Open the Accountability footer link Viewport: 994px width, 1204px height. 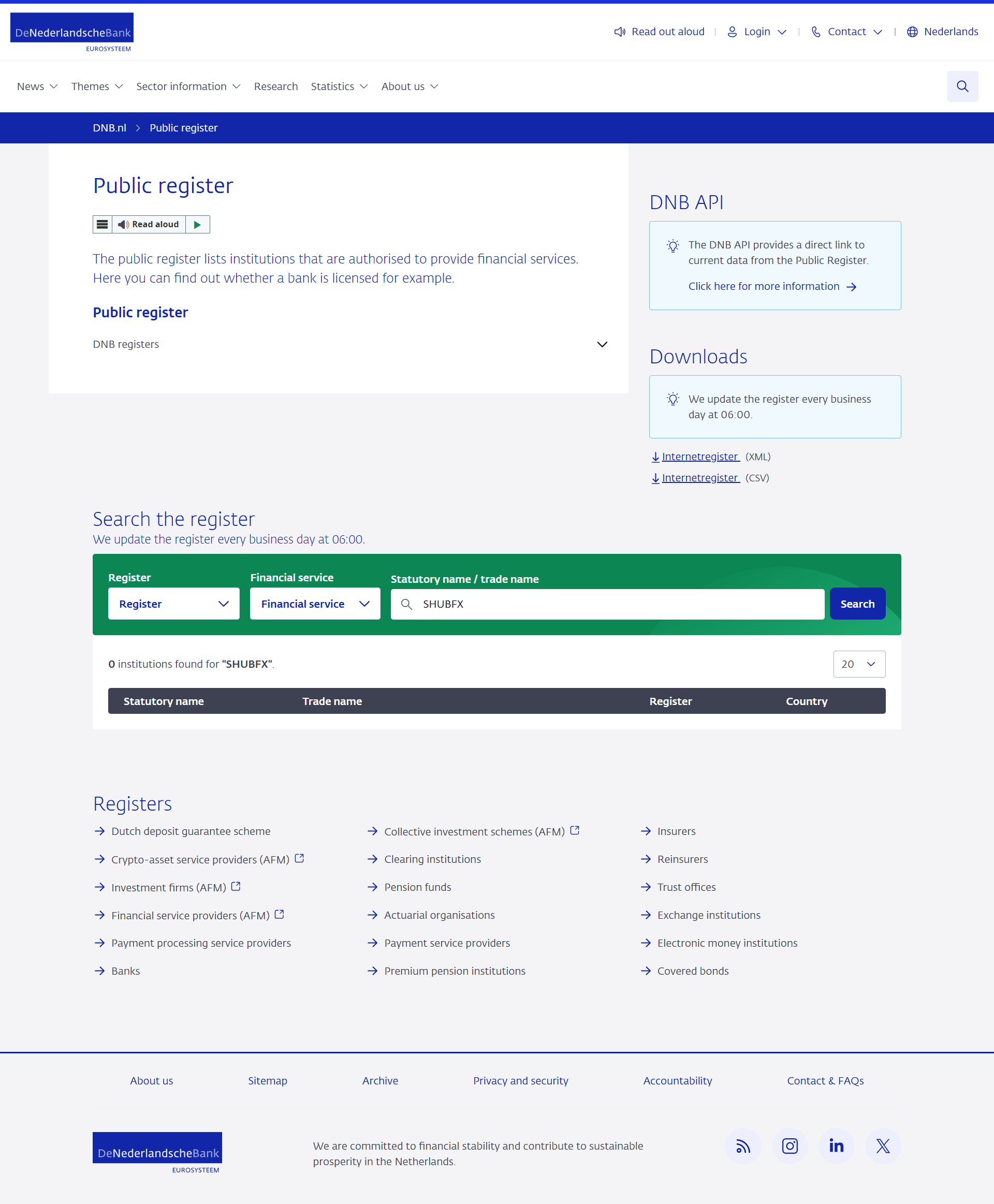tap(677, 1080)
